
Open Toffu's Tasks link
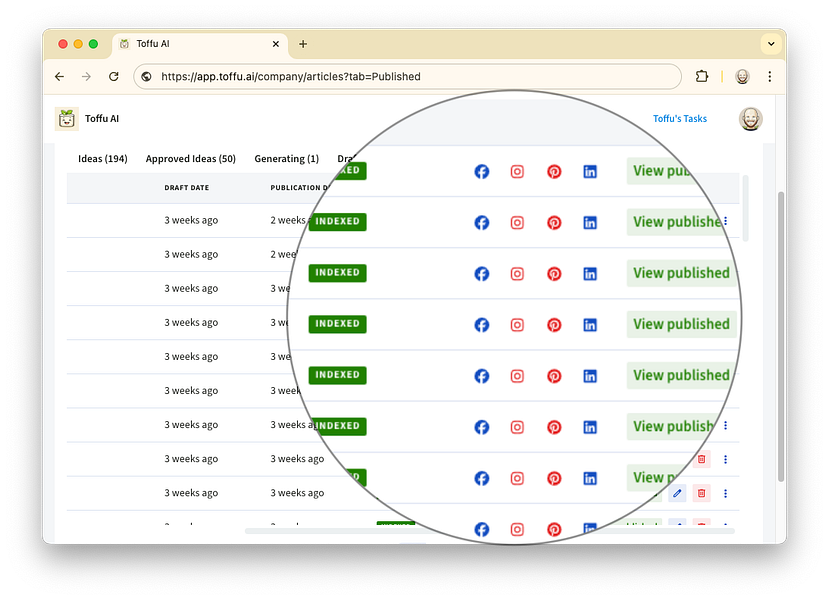point(679,118)
